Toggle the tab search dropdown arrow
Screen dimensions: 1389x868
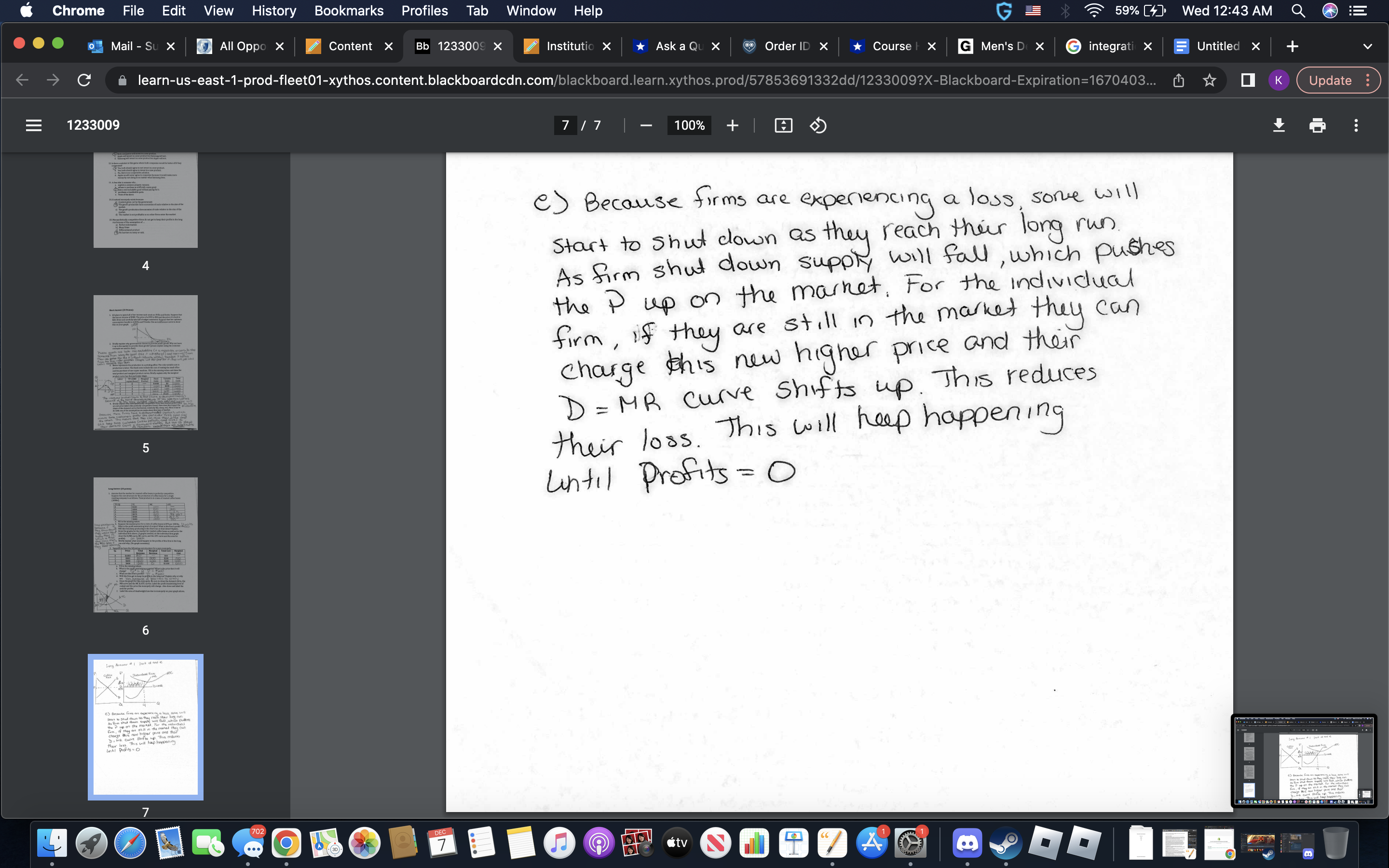click(1368, 46)
